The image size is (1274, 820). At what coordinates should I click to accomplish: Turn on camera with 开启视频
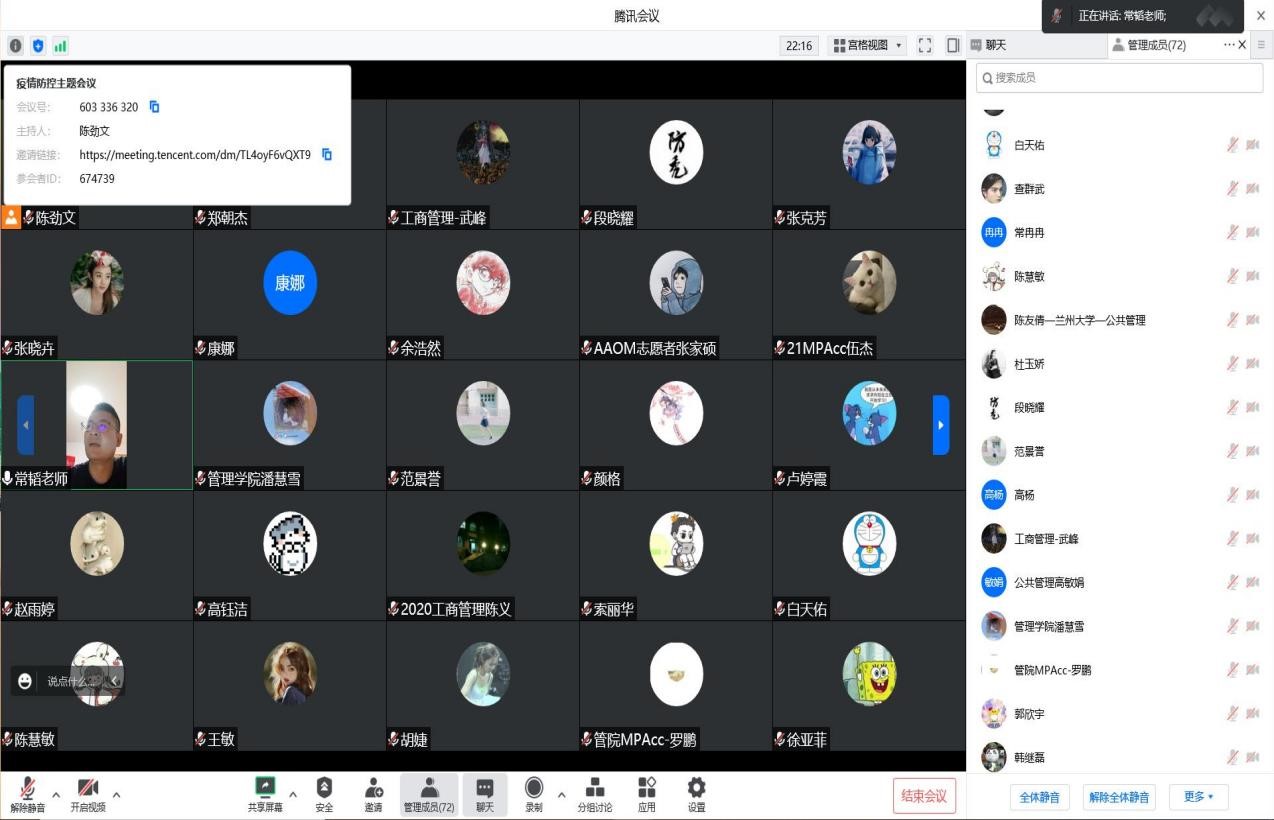[88, 790]
